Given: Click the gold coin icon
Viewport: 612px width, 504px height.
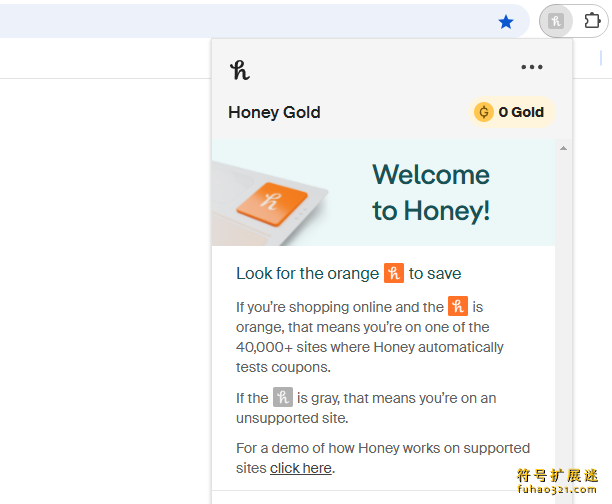Looking at the screenshot, I should pyautogui.click(x=484, y=112).
